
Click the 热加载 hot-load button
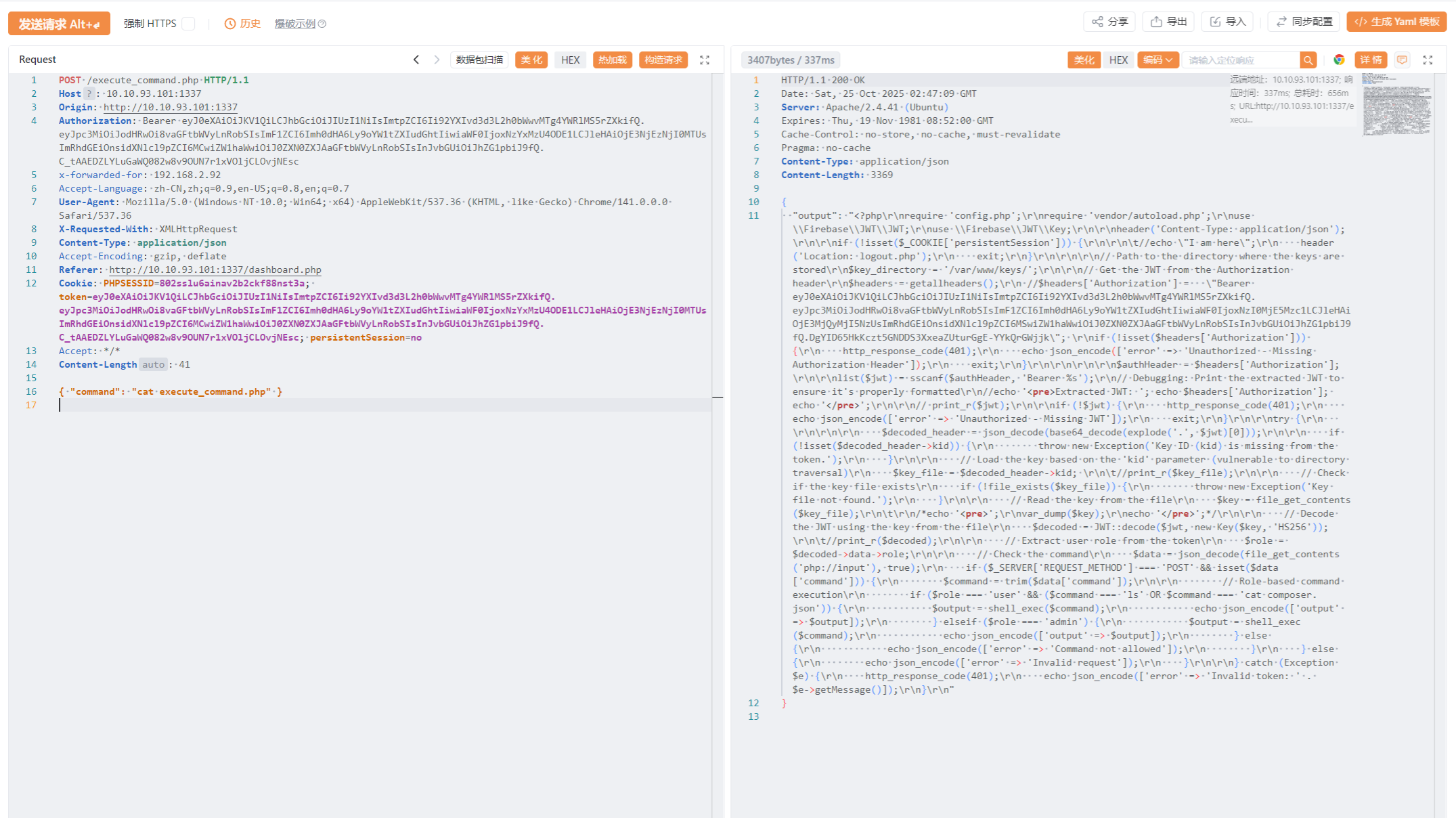[x=612, y=60]
